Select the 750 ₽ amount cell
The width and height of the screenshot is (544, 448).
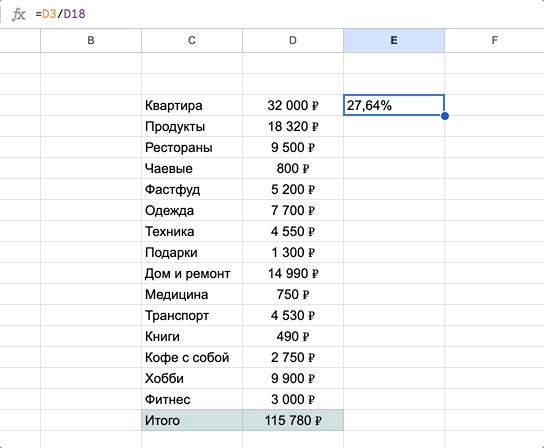[x=293, y=294]
